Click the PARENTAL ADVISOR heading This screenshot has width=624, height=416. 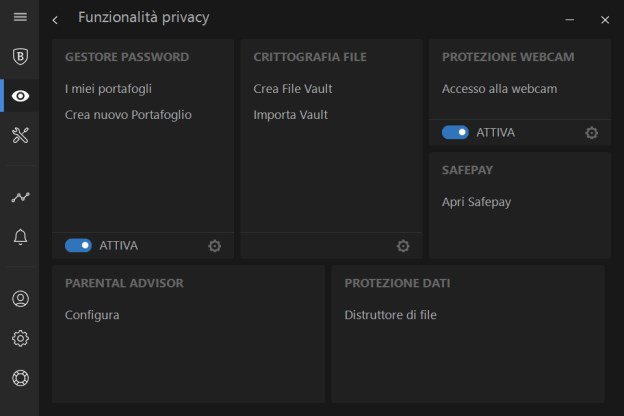pos(124,283)
